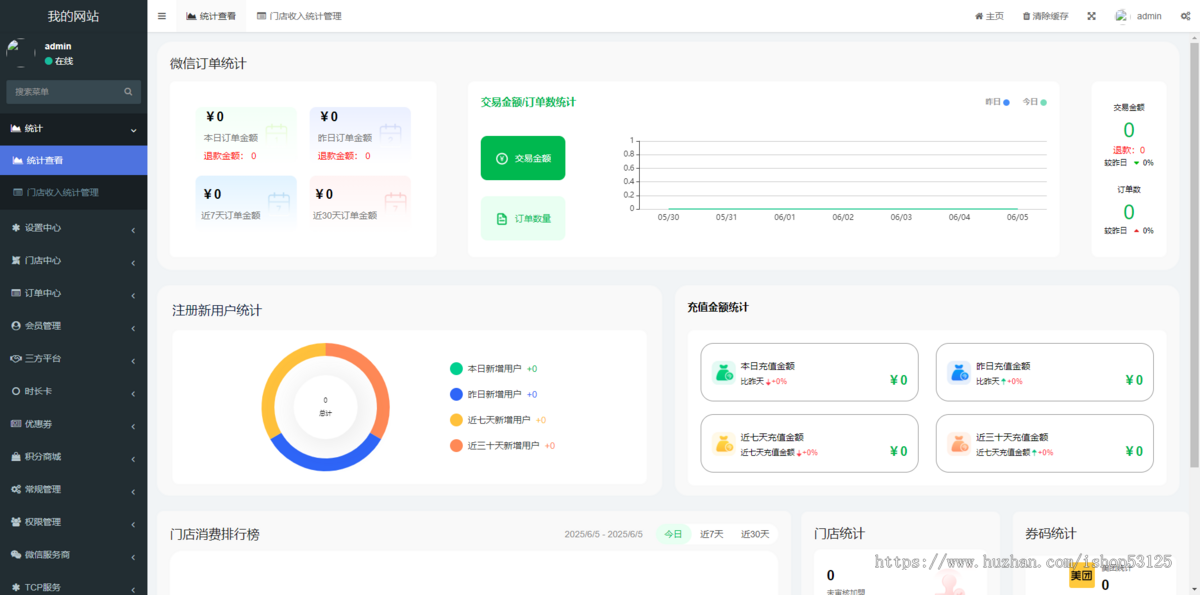1200x595 pixels.
Task: Expand the 订单中心 sidebar menu
Action: click(73, 293)
